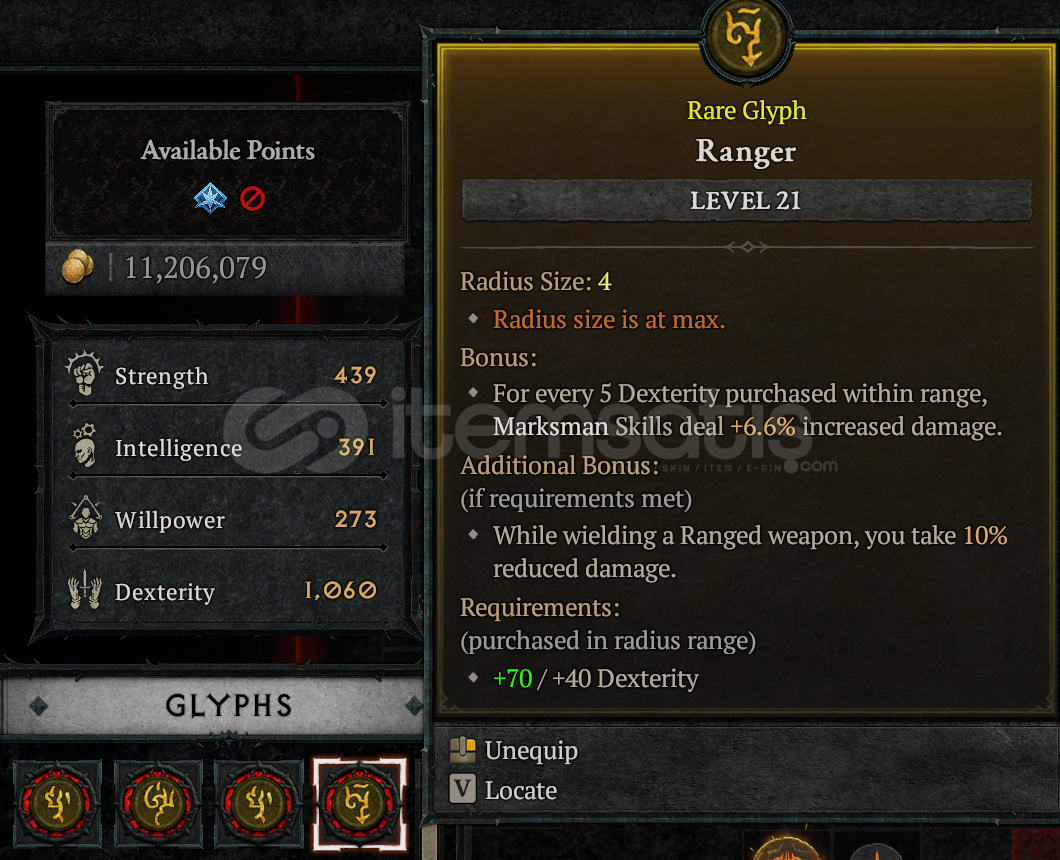Viewport: 1060px width, 860px height.
Task: Select the third glyph slot icon
Action: 259,803
